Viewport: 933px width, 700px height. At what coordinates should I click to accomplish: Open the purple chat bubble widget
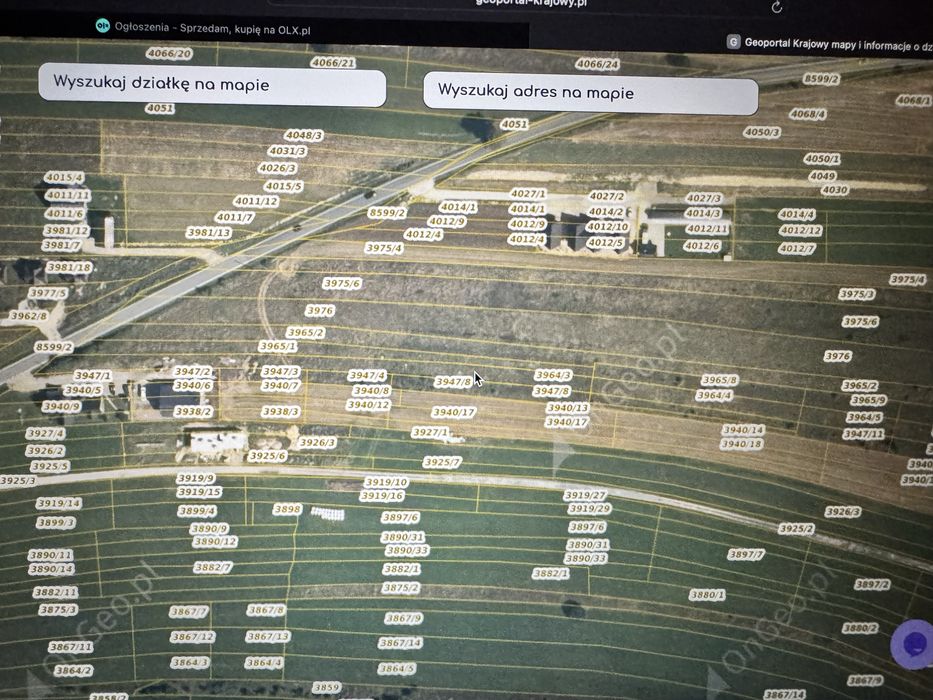point(914,645)
